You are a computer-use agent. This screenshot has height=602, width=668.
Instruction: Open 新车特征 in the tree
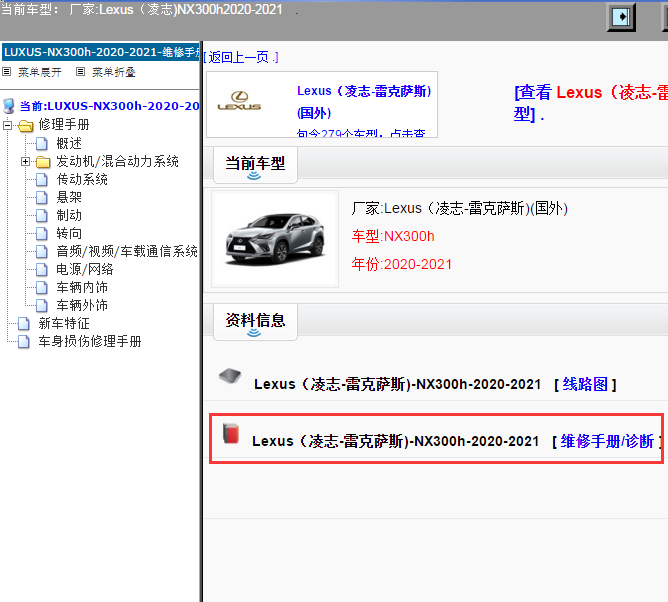click(x=64, y=324)
